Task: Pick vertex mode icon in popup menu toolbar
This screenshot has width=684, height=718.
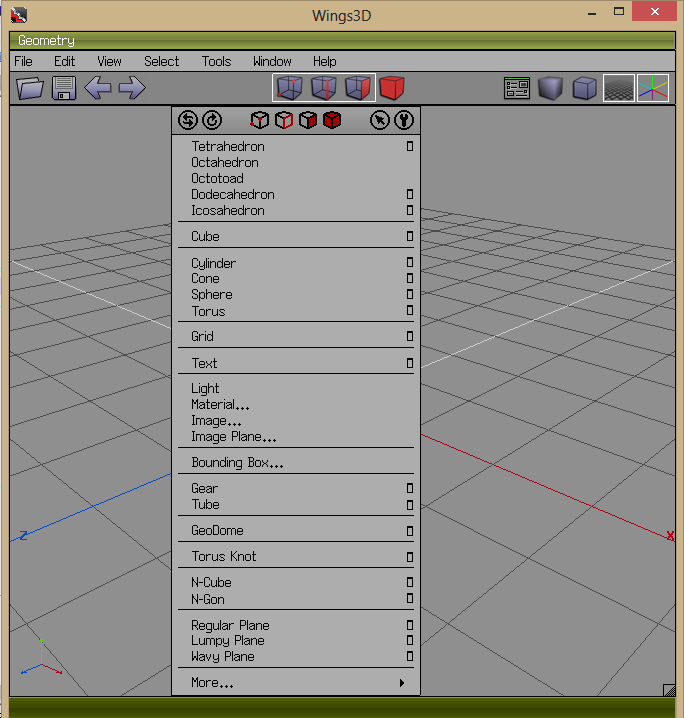Action: point(260,120)
